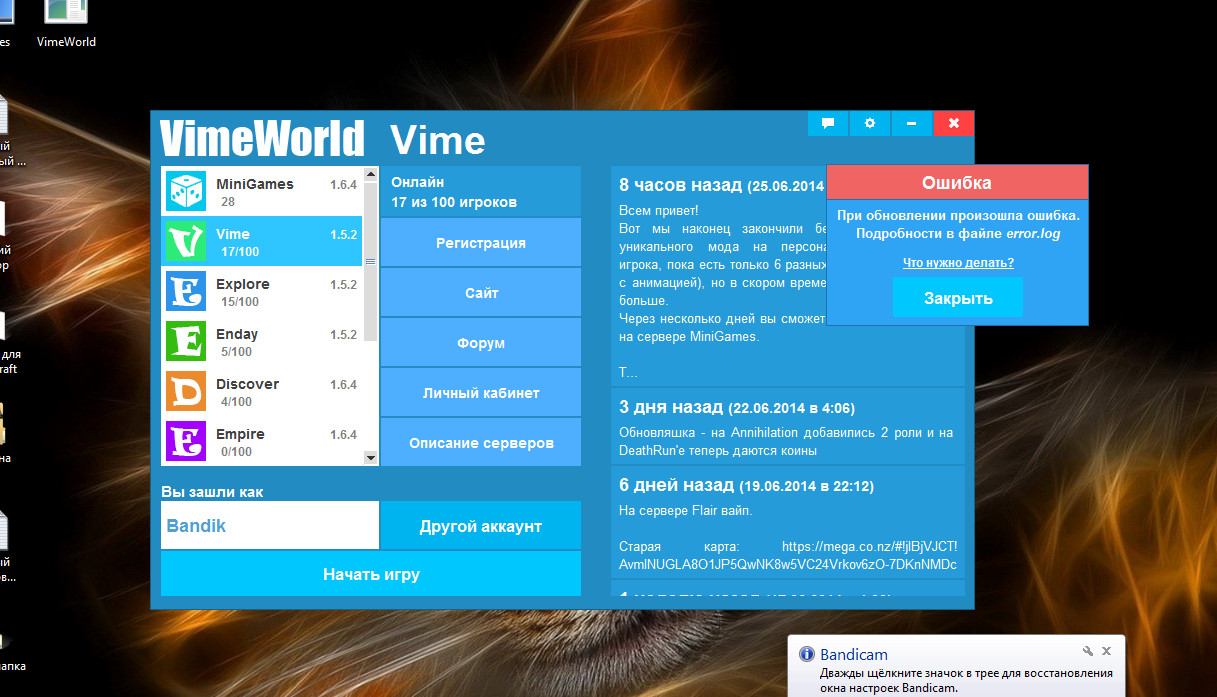Select the Empire server name text
The height and width of the screenshot is (697, 1217).
[240, 434]
